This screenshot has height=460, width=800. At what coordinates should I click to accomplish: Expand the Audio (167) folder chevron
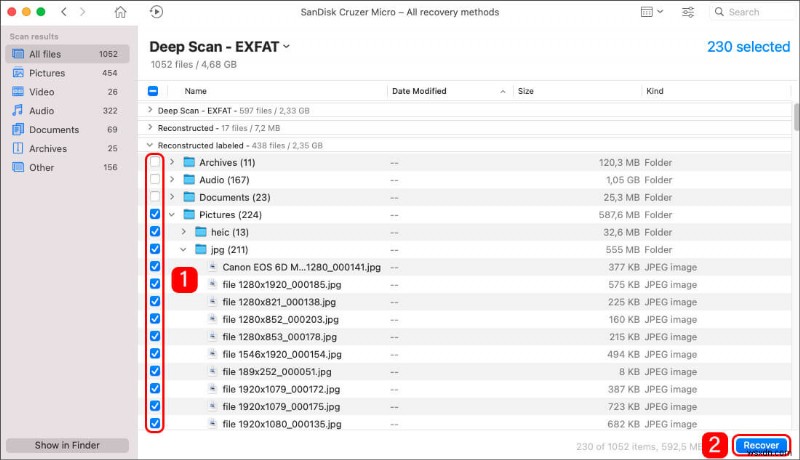[x=172, y=180]
